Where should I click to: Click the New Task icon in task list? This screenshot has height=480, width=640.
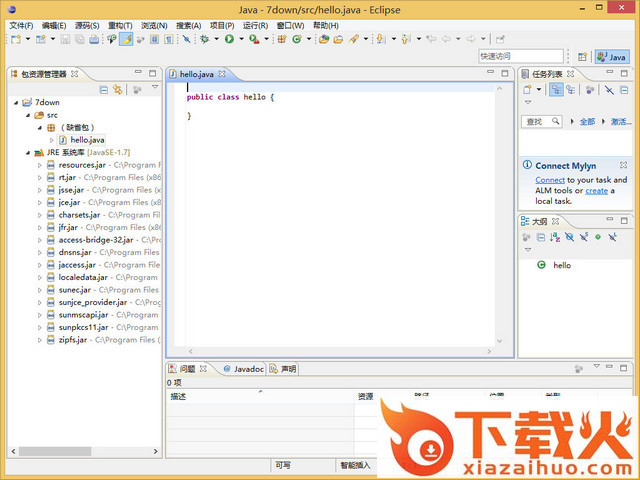pyautogui.click(x=528, y=89)
